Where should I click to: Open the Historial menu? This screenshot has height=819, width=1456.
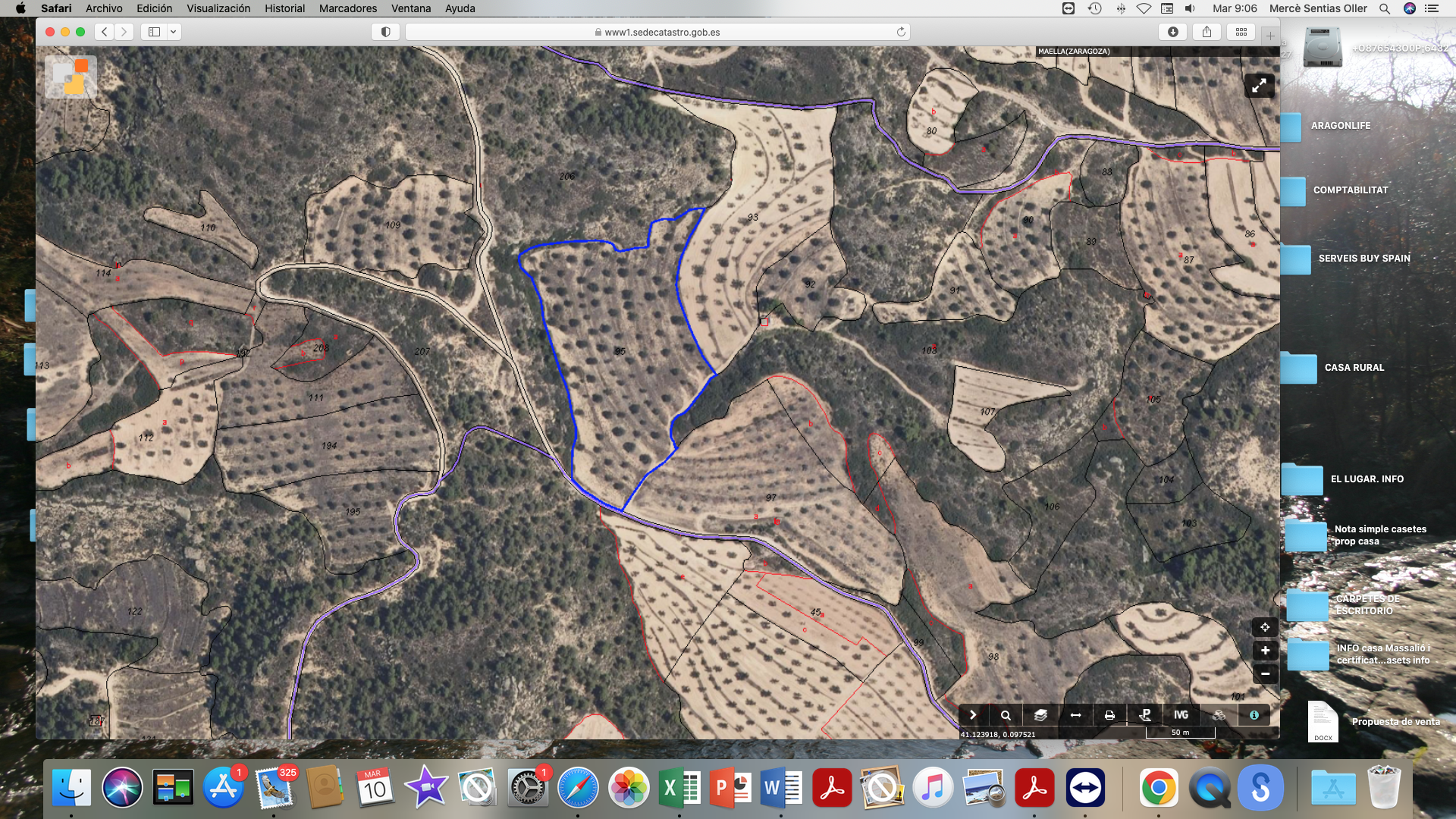(284, 8)
